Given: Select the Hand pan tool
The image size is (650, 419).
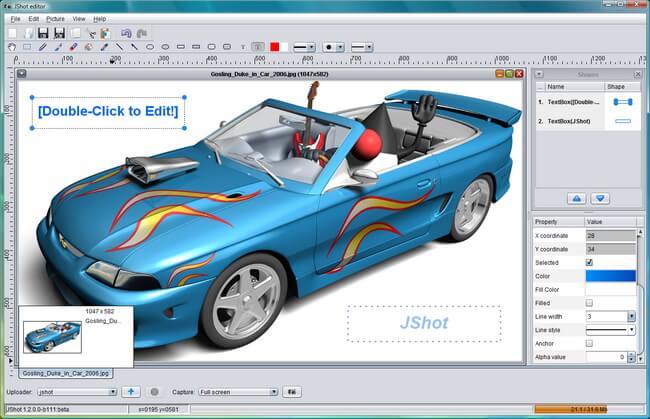Looking at the screenshot, I should tap(12, 47).
